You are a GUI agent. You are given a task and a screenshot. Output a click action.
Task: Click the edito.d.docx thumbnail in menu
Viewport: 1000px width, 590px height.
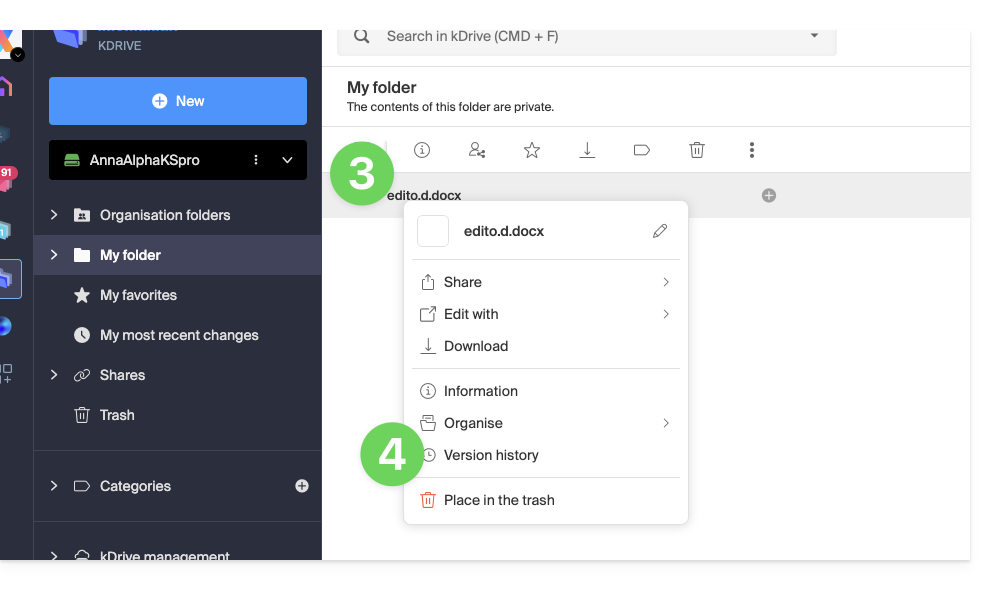433,231
